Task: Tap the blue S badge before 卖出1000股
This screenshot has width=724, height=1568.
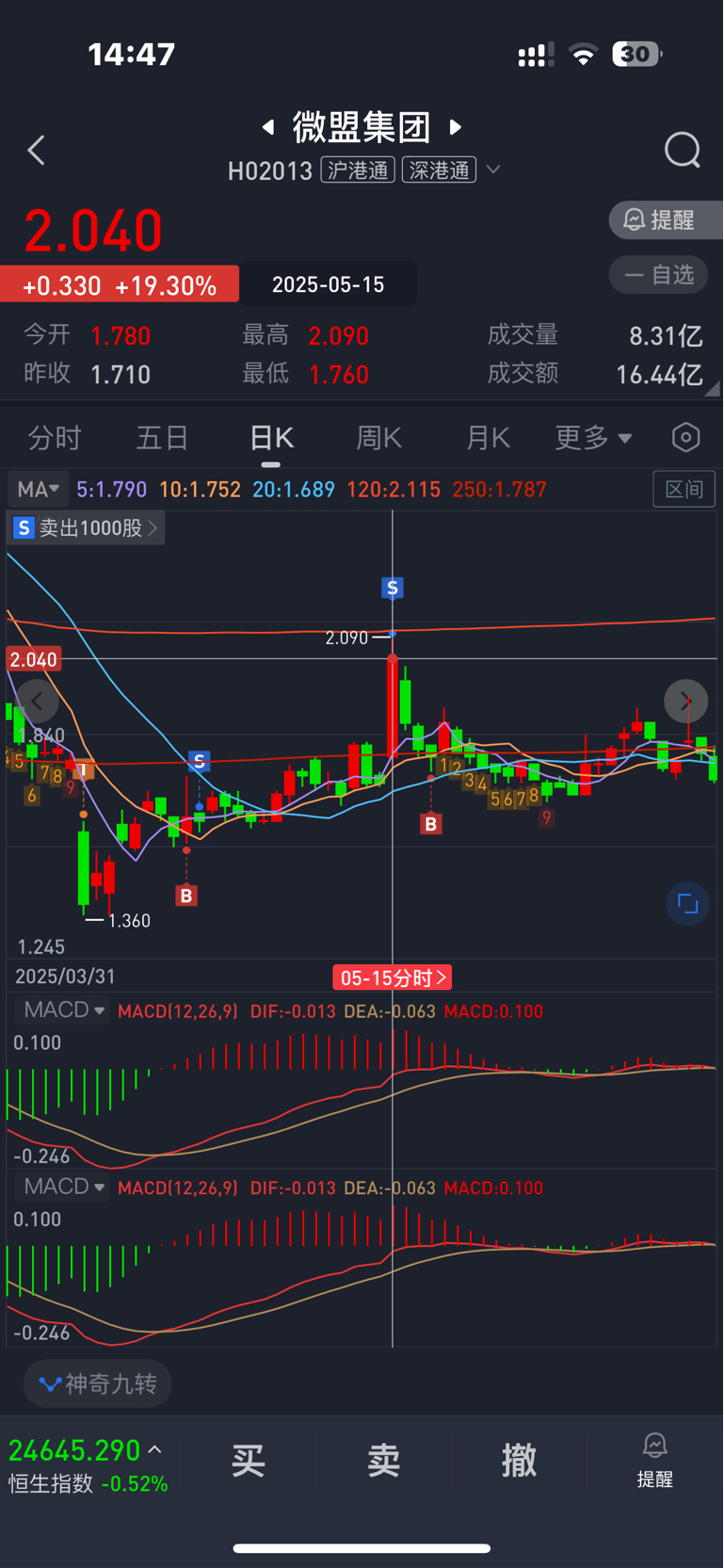Action: [24, 528]
